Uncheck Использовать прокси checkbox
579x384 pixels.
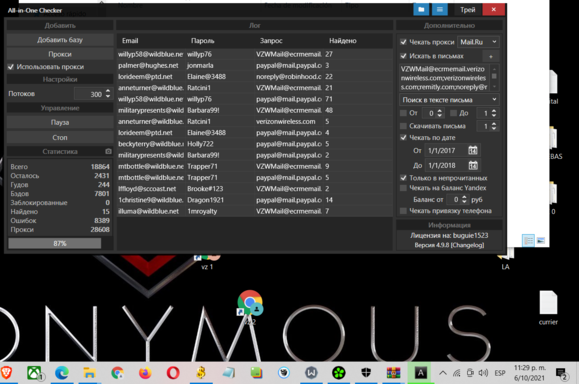(x=11, y=67)
